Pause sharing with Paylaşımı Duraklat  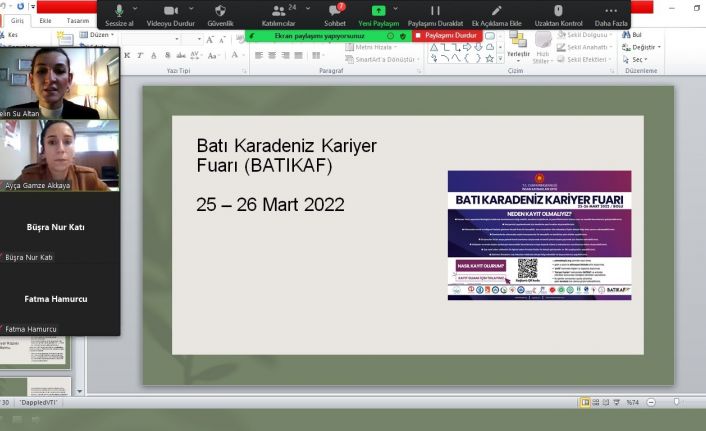tap(435, 14)
